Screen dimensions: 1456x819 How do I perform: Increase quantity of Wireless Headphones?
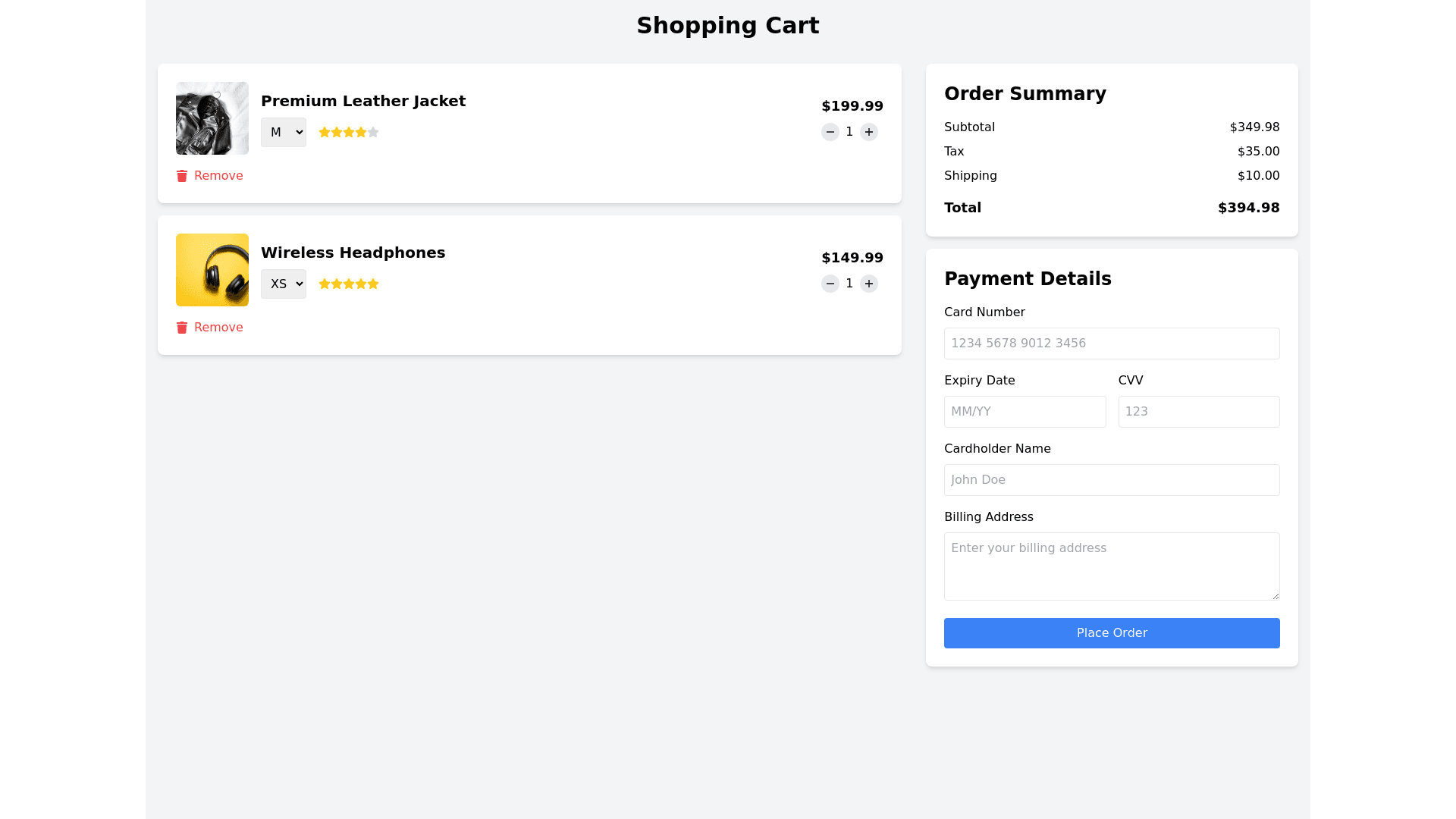tap(869, 284)
